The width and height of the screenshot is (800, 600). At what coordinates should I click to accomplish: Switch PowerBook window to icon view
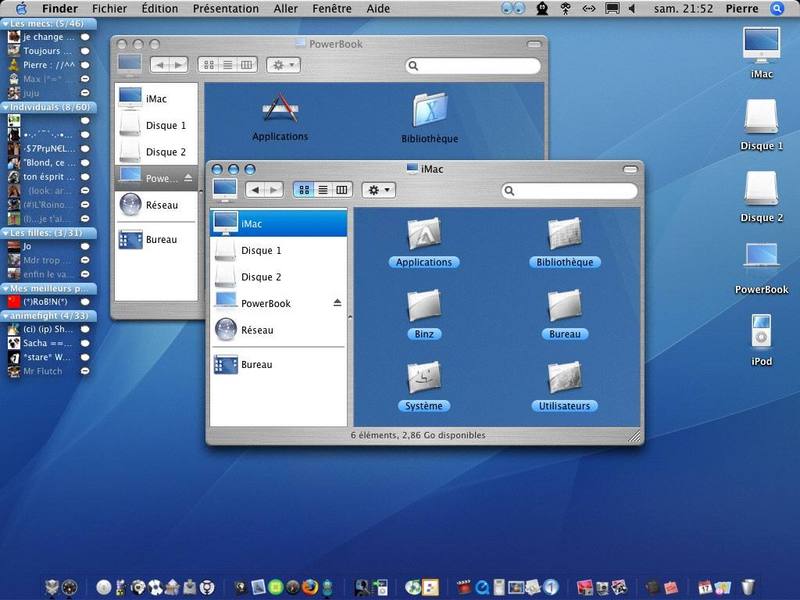pos(209,65)
